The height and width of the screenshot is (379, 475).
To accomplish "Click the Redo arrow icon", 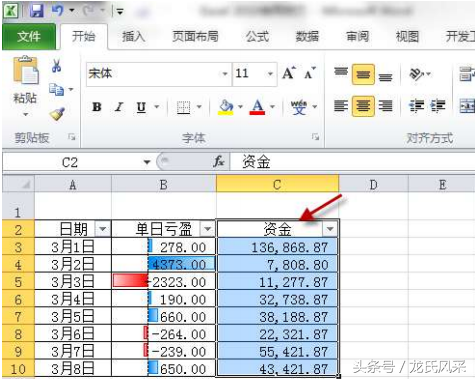I will tap(89, 11).
